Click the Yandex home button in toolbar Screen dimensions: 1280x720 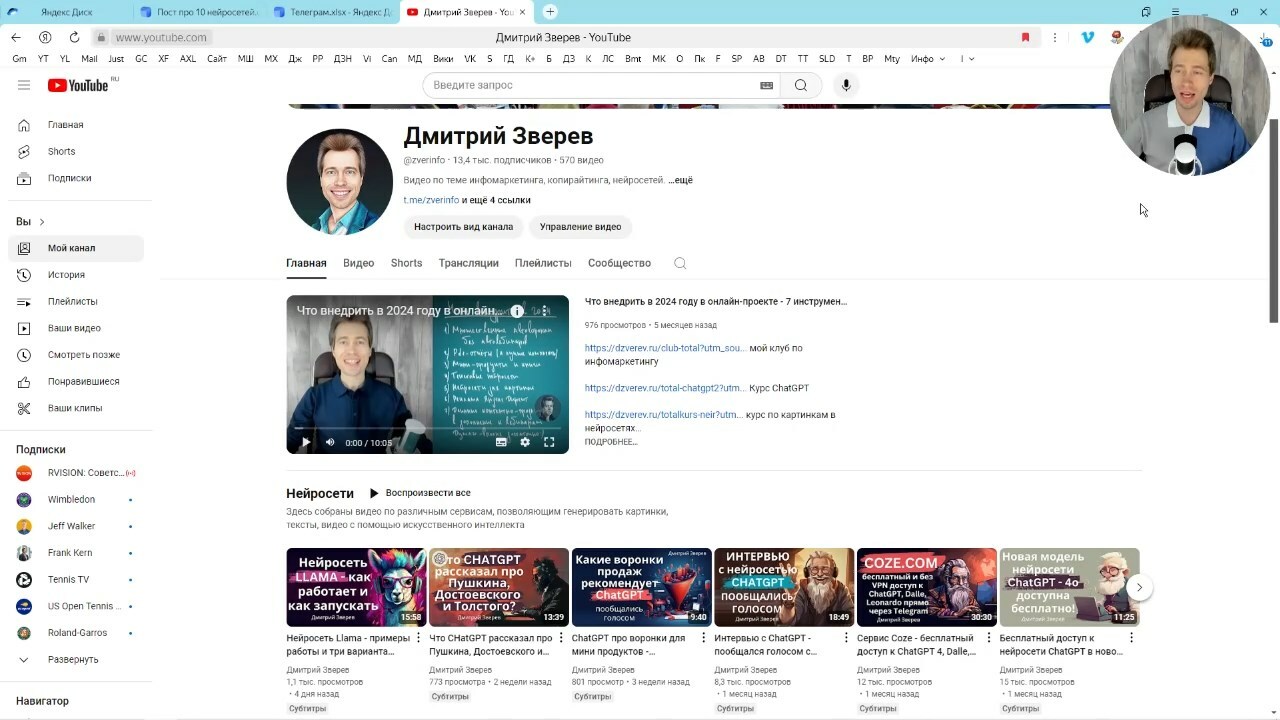pos(45,37)
